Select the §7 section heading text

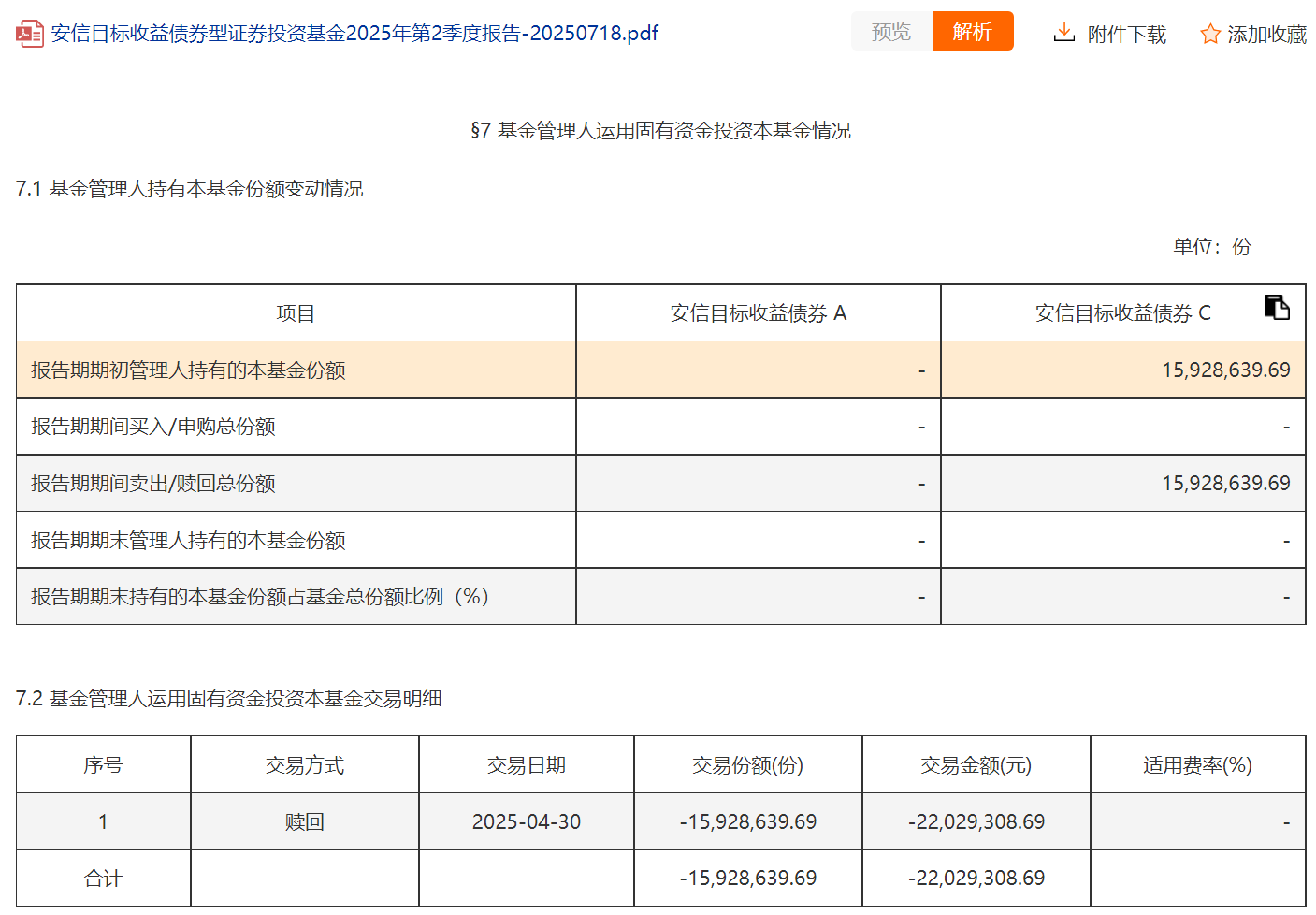coord(660,131)
